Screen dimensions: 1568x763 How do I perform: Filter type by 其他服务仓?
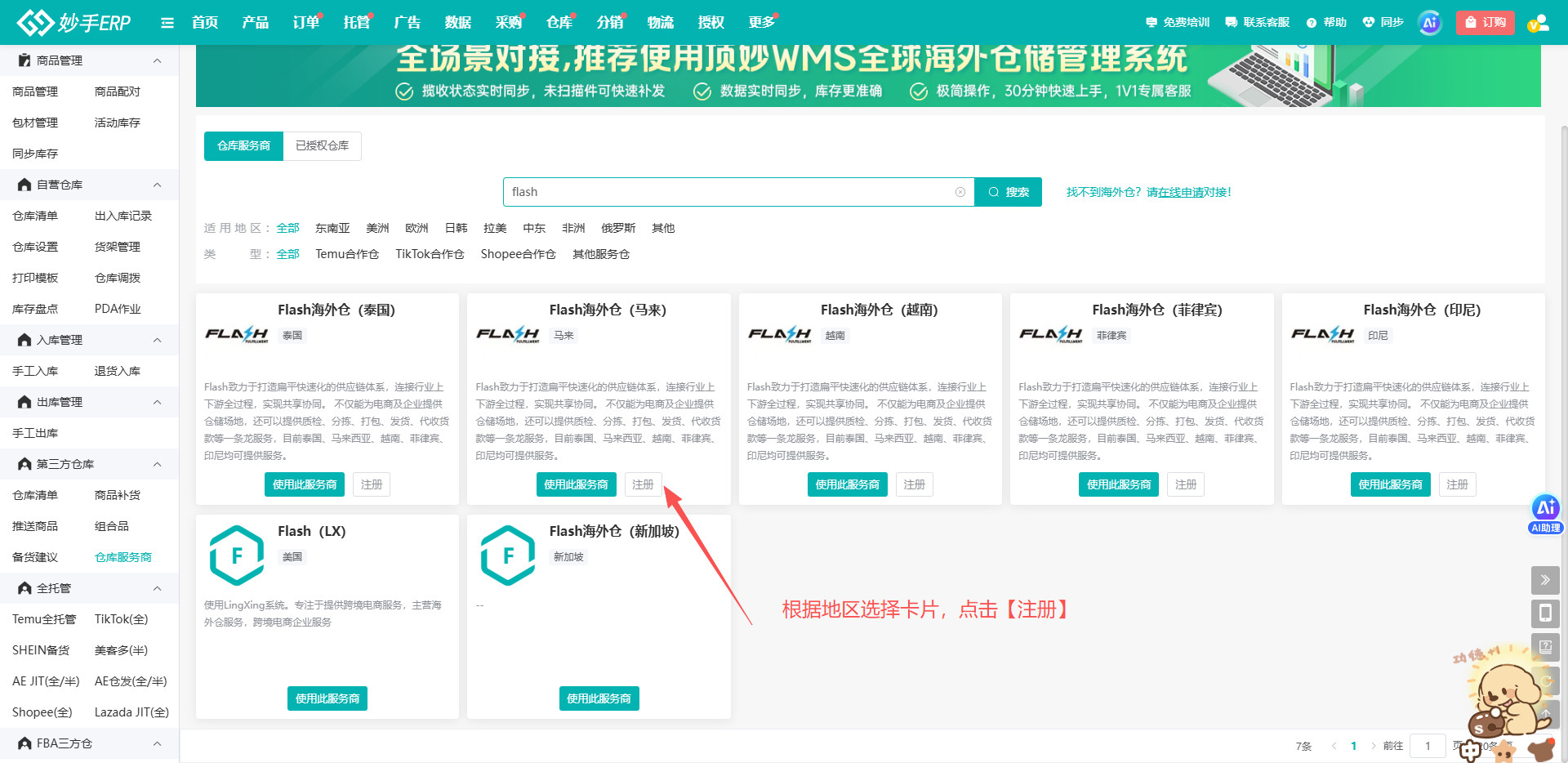click(x=601, y=254)
